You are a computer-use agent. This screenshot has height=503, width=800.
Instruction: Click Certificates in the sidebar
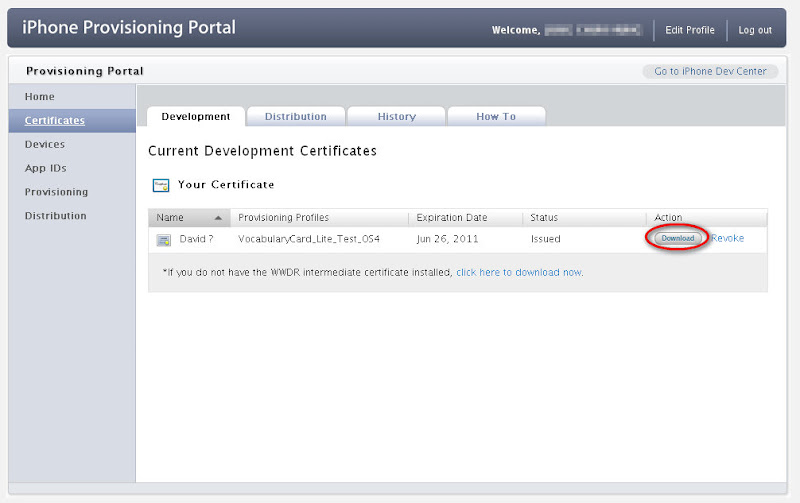point(55,121)
